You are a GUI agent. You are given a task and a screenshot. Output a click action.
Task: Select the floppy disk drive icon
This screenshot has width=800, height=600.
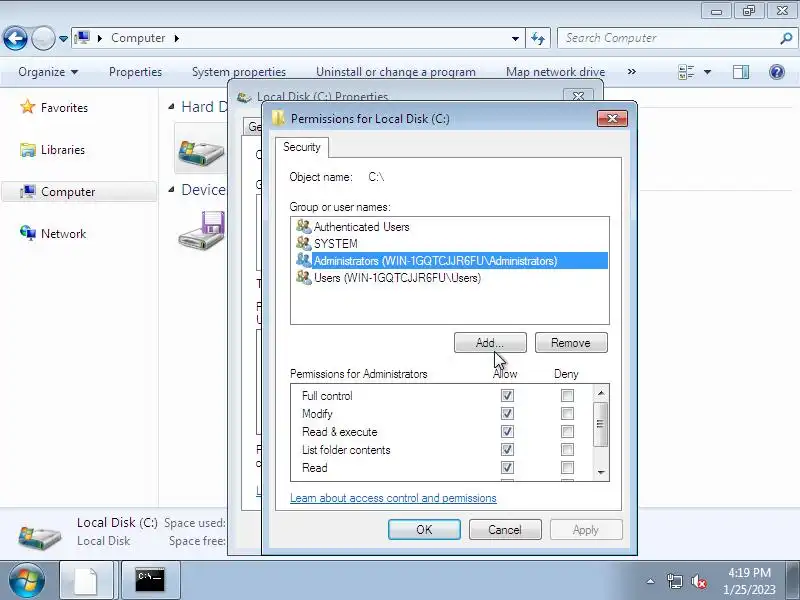point(202,230)
